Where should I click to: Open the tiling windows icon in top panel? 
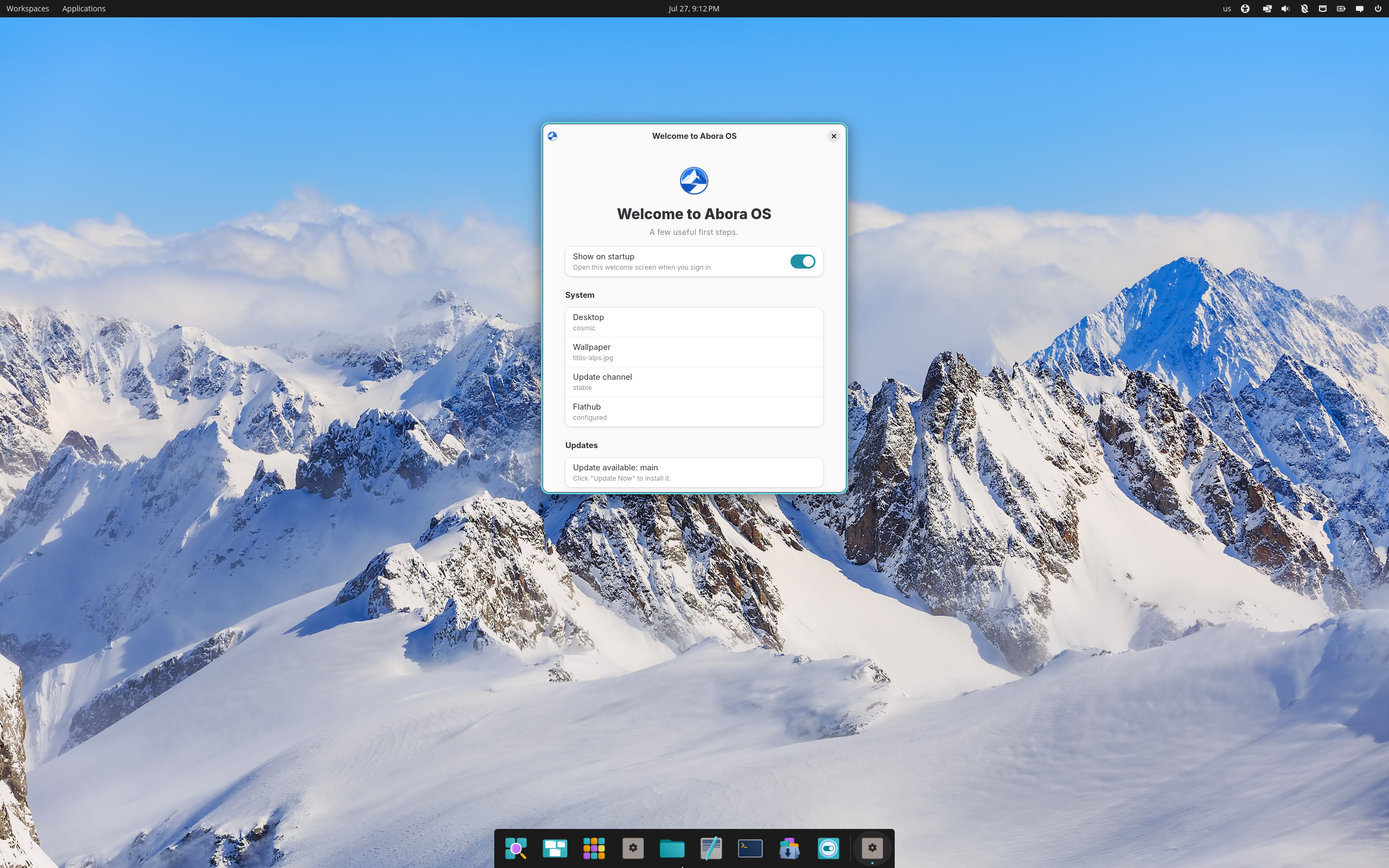click(1266, 9)
